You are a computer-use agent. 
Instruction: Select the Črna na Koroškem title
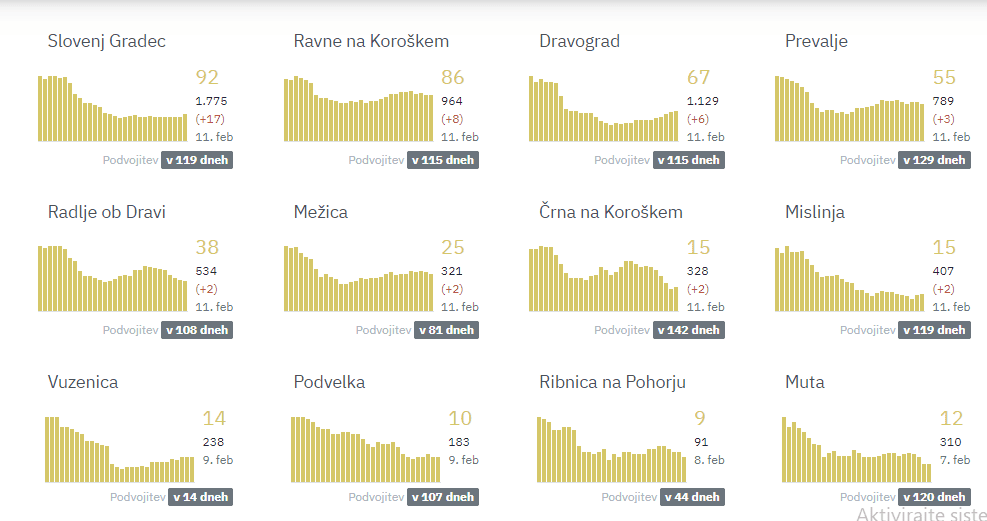click(611, 212)
